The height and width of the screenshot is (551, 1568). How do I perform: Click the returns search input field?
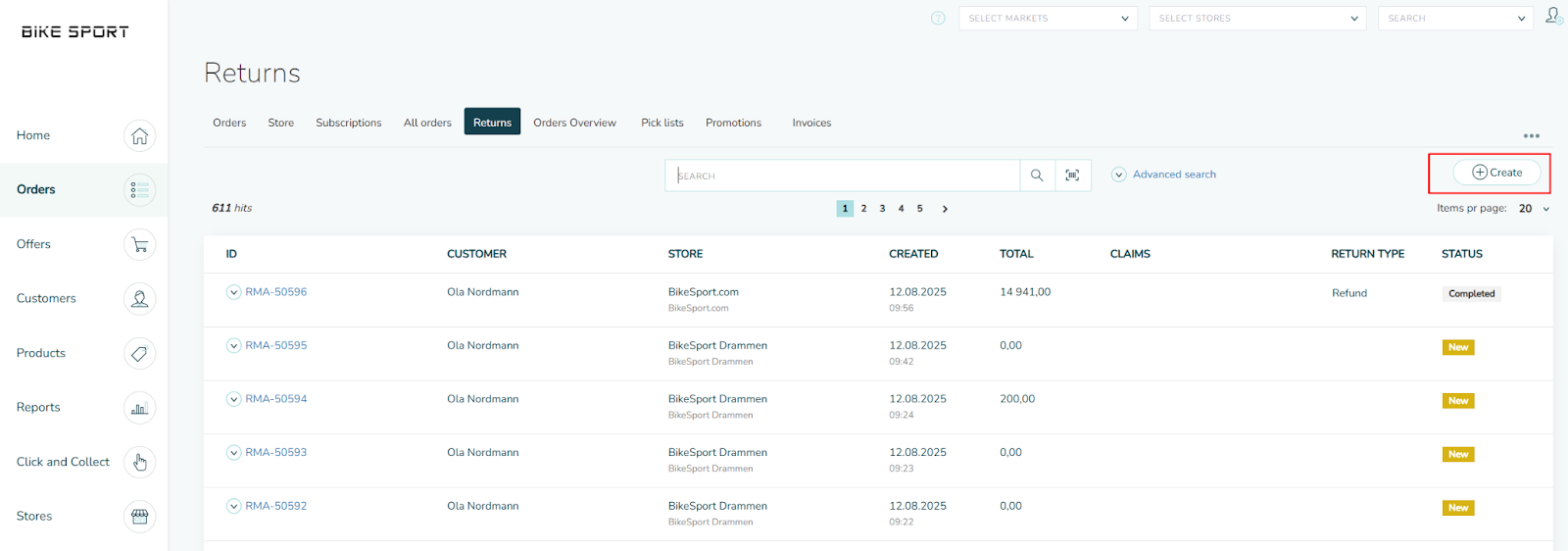[x=843, y=175]
